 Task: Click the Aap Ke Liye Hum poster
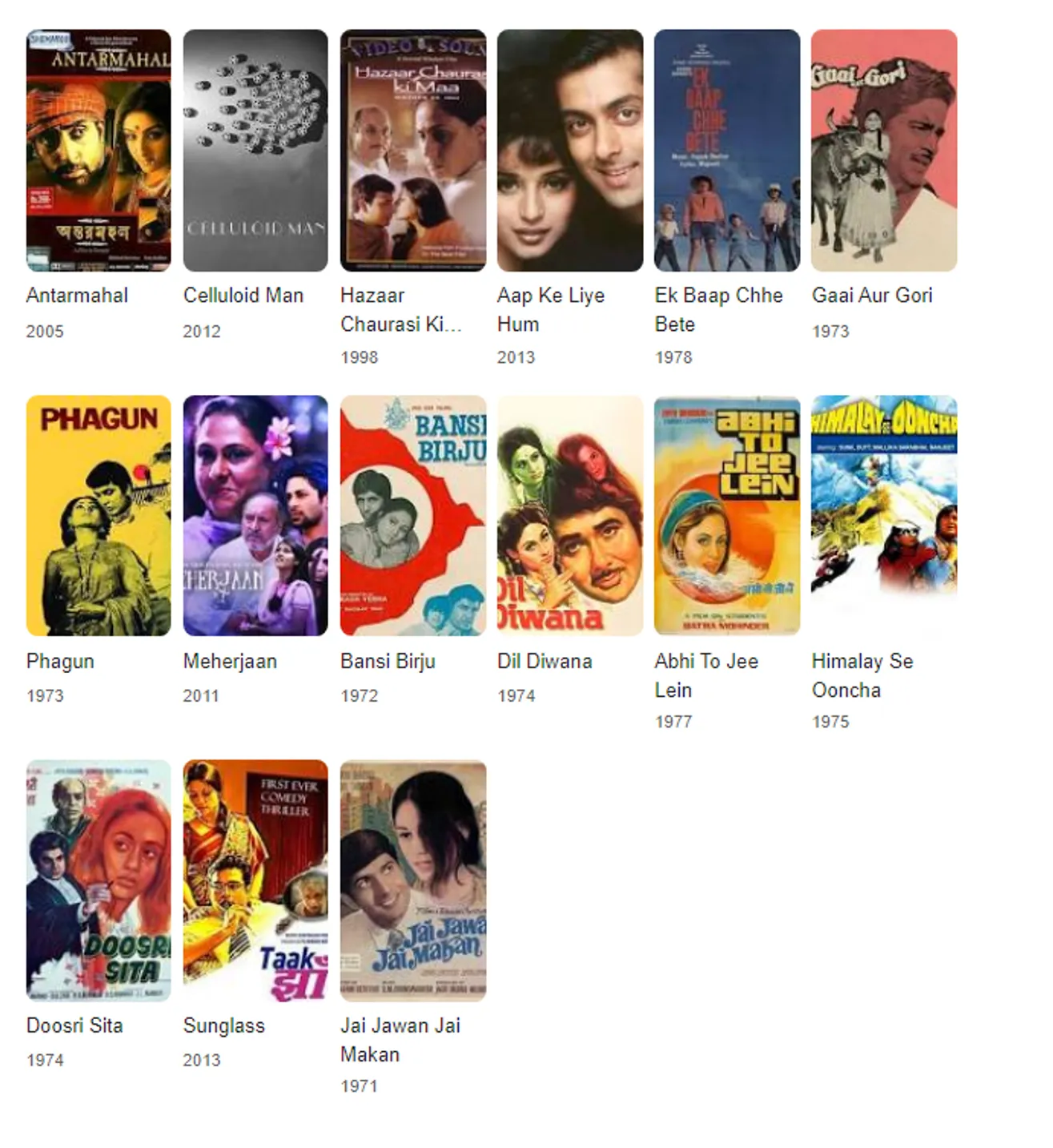570,151
